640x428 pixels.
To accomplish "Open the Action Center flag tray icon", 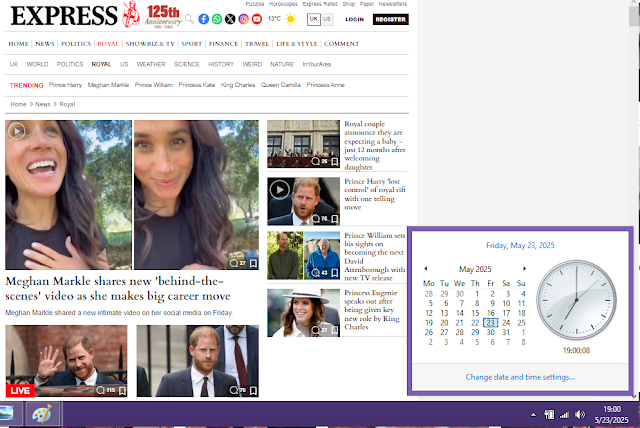I will [x=549, y=415].
